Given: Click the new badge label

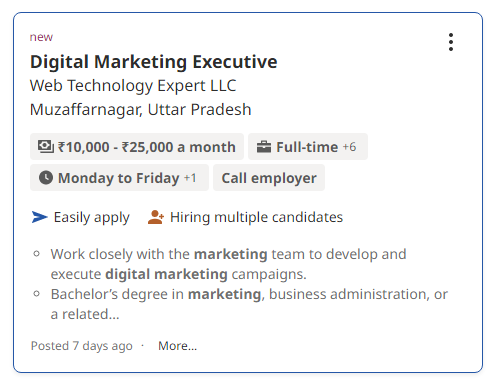Looking at the screenshot, I should pos(41,37).
